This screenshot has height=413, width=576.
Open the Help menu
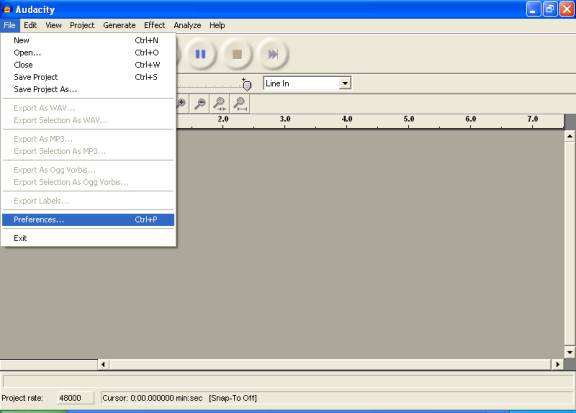click(x=217, y=25)
